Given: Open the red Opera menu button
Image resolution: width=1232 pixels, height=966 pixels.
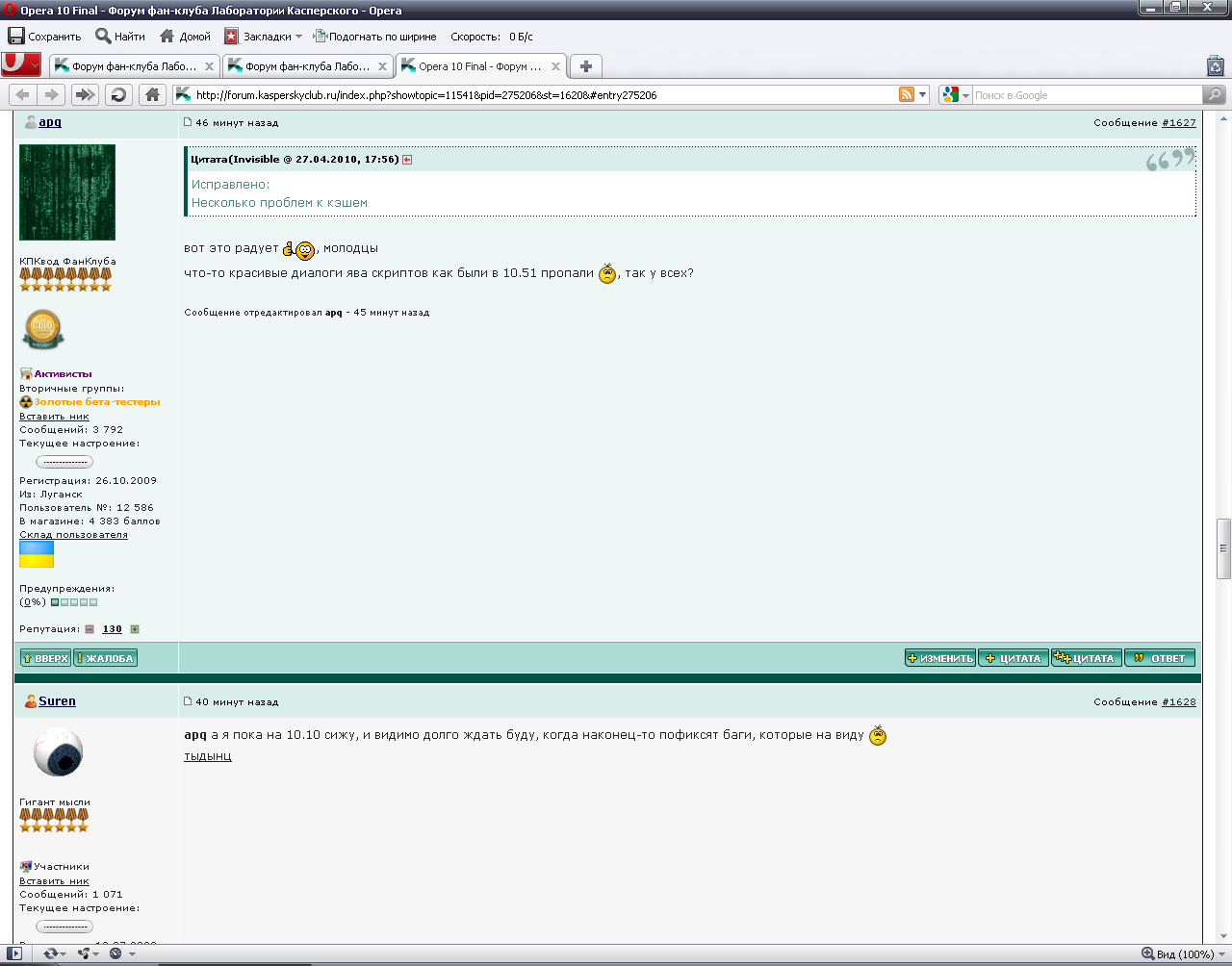Looking at the screenshot, I should (21, 64).
